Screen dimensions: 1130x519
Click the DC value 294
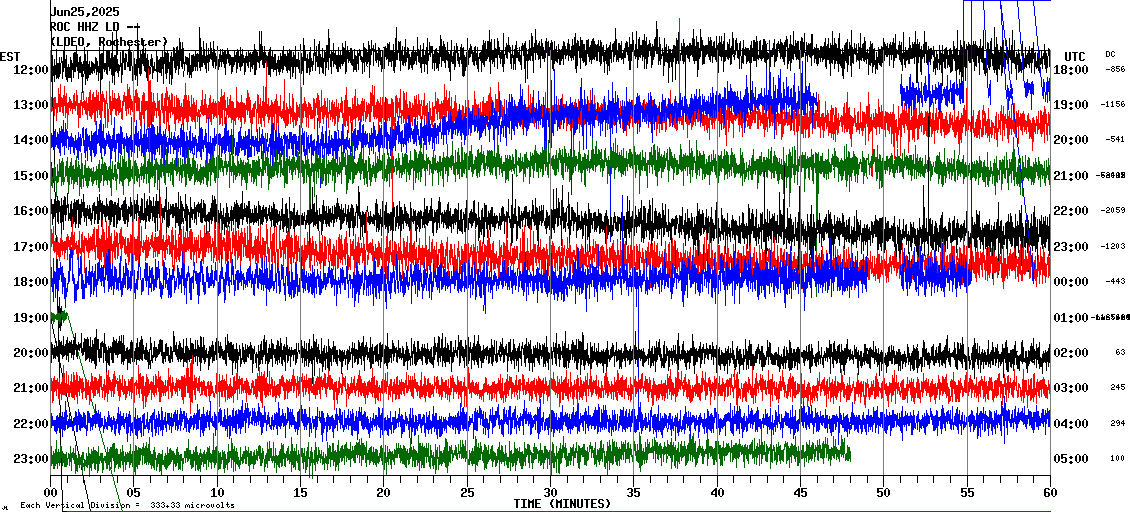click(1116, 424)
